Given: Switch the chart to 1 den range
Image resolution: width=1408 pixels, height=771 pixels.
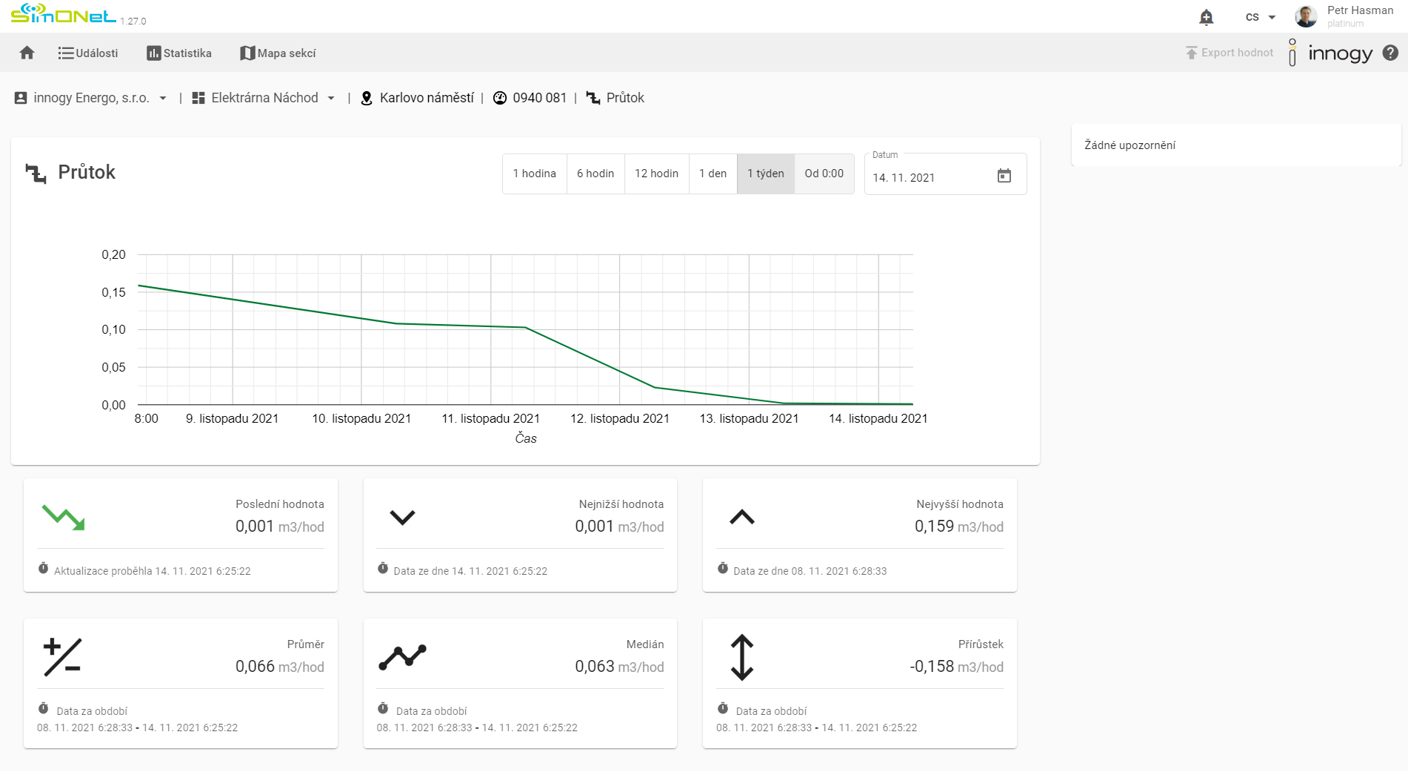Looking at the screenshot, I should [712, 174].
